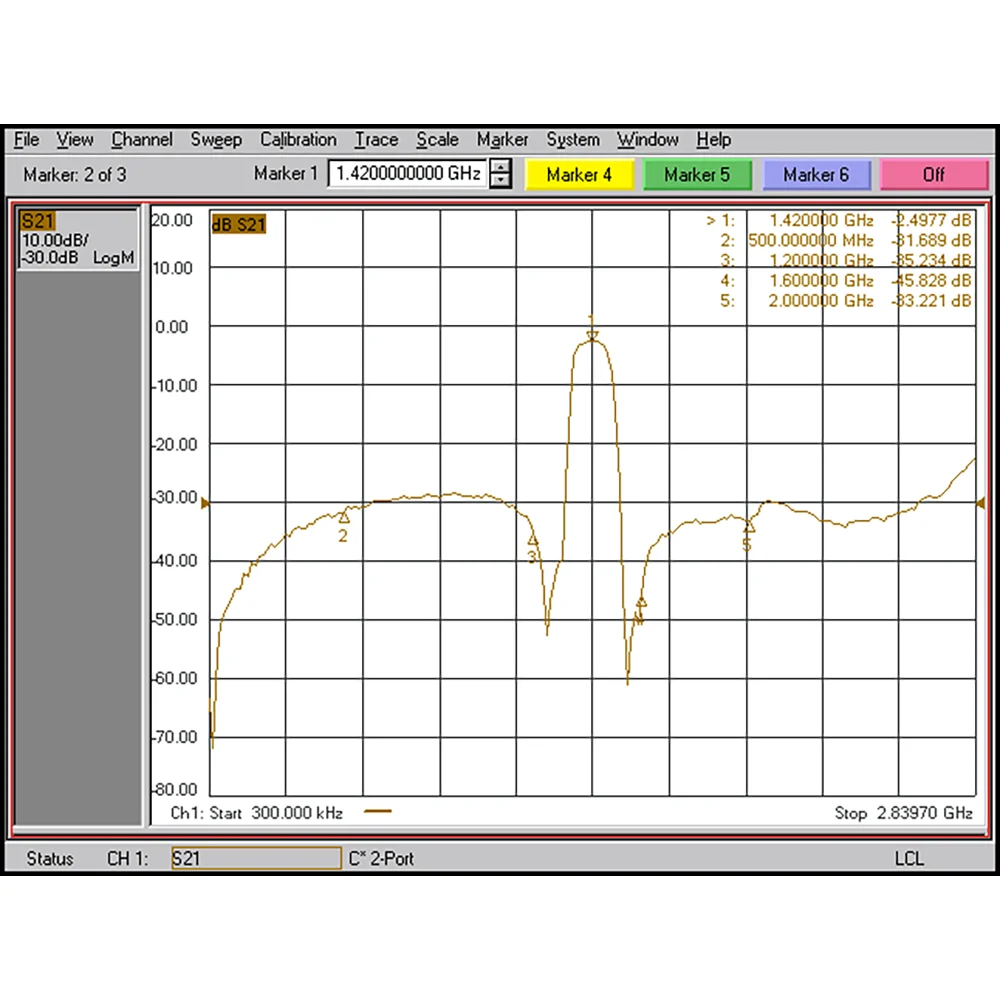Click the right reference level triangle indicator
The width and height of the screenshot is (1000, 1000).
(x=980, y=503)
